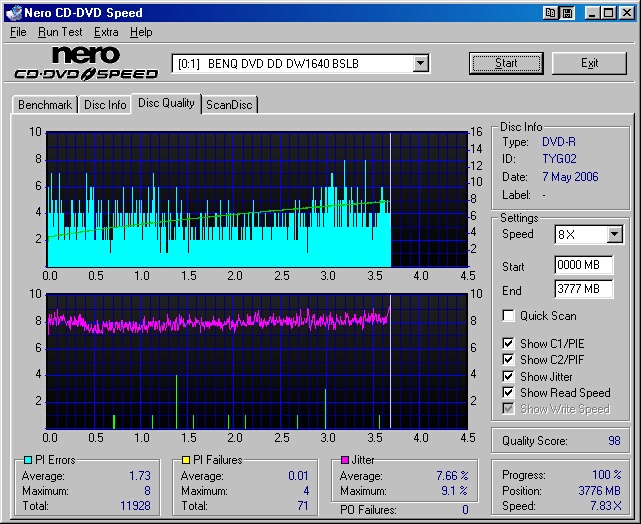
Task: Click the Start button
Action: 506,63
